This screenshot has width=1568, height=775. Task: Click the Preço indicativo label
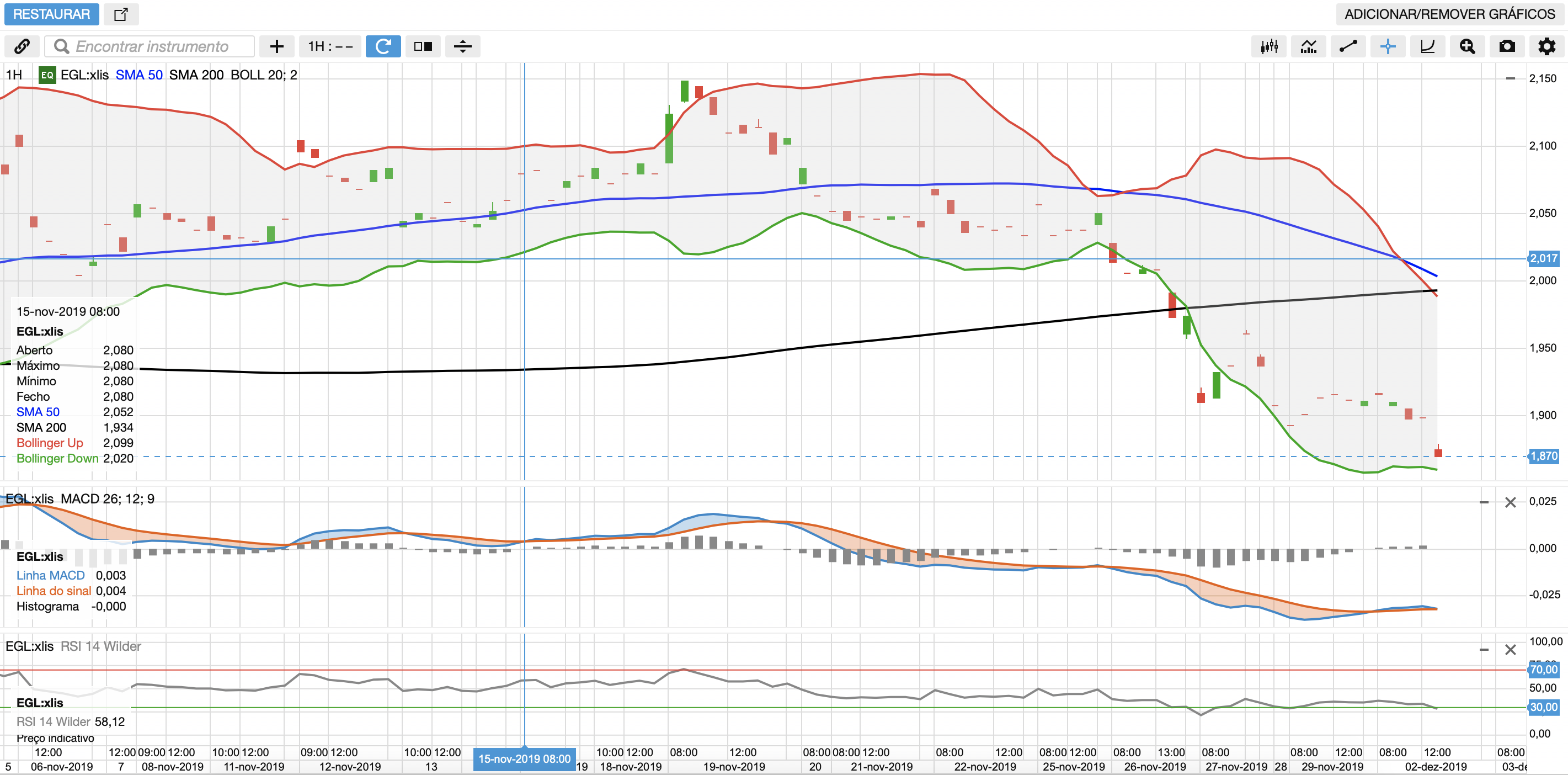(55, 738)
